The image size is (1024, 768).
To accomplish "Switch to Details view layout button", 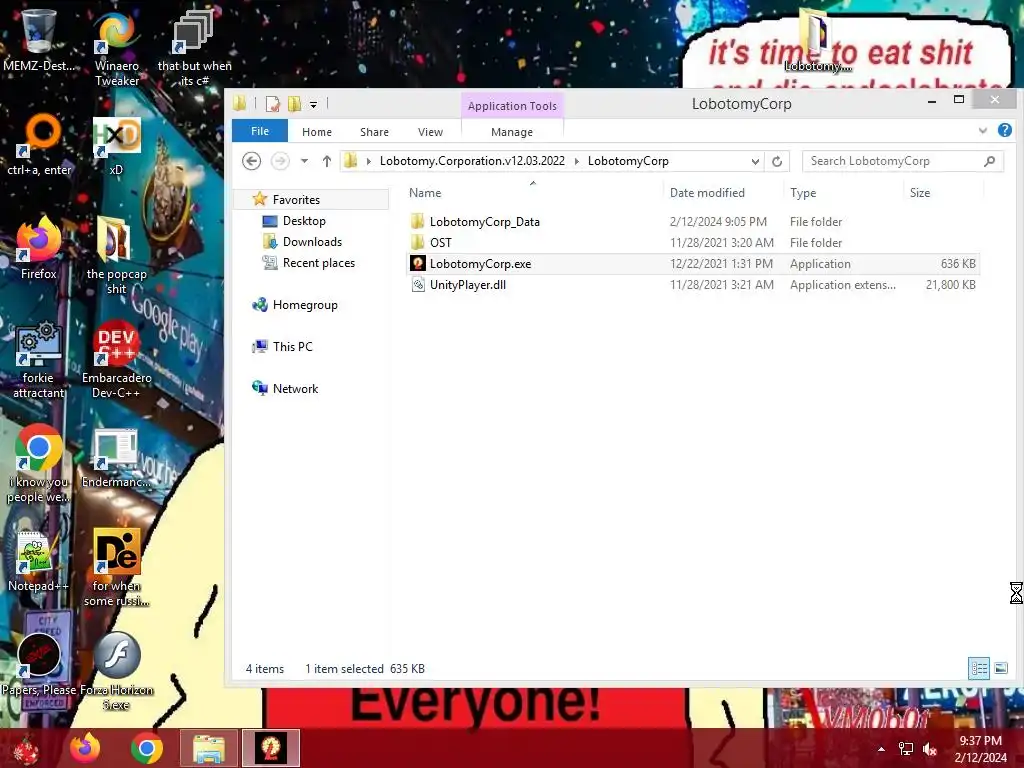I will click(x=979, y=668).
